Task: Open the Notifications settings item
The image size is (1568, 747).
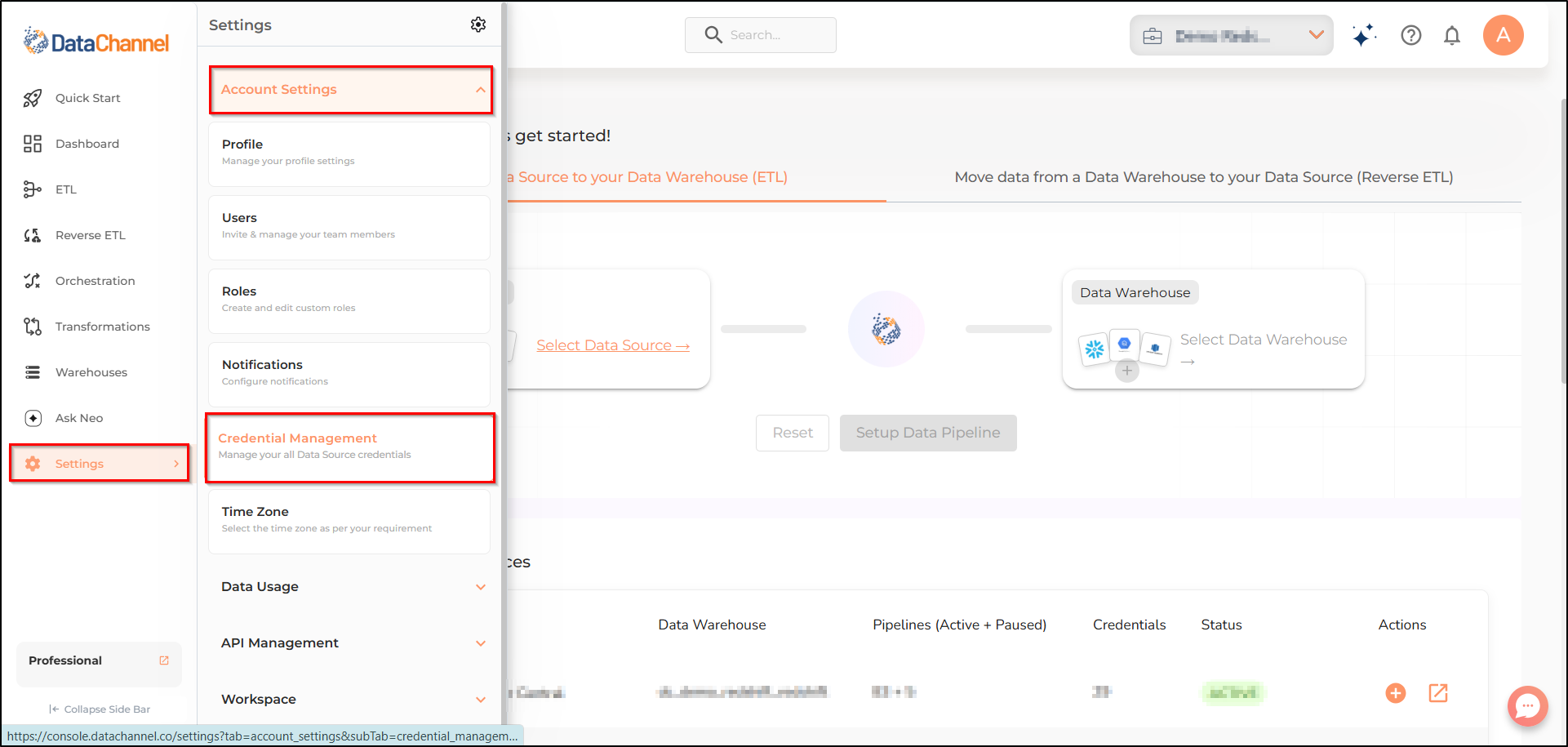Action: pos(349,375)
